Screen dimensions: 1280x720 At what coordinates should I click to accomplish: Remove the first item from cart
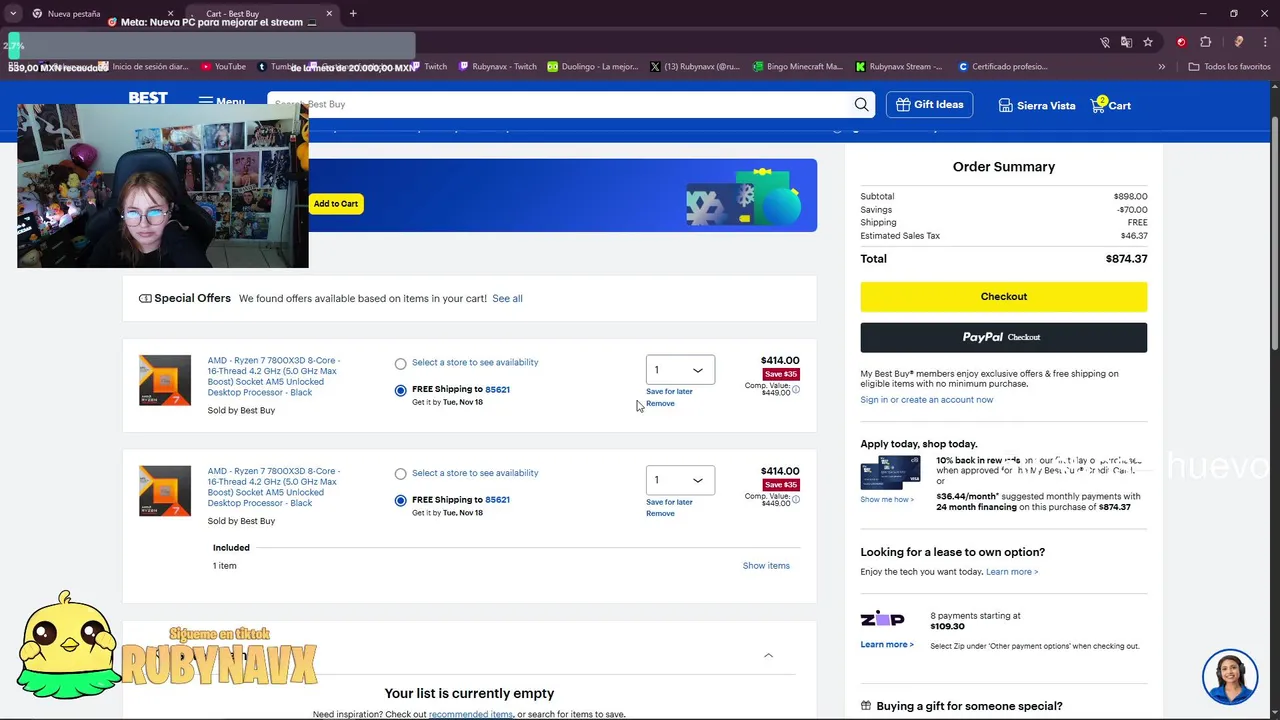click(660, 403)
